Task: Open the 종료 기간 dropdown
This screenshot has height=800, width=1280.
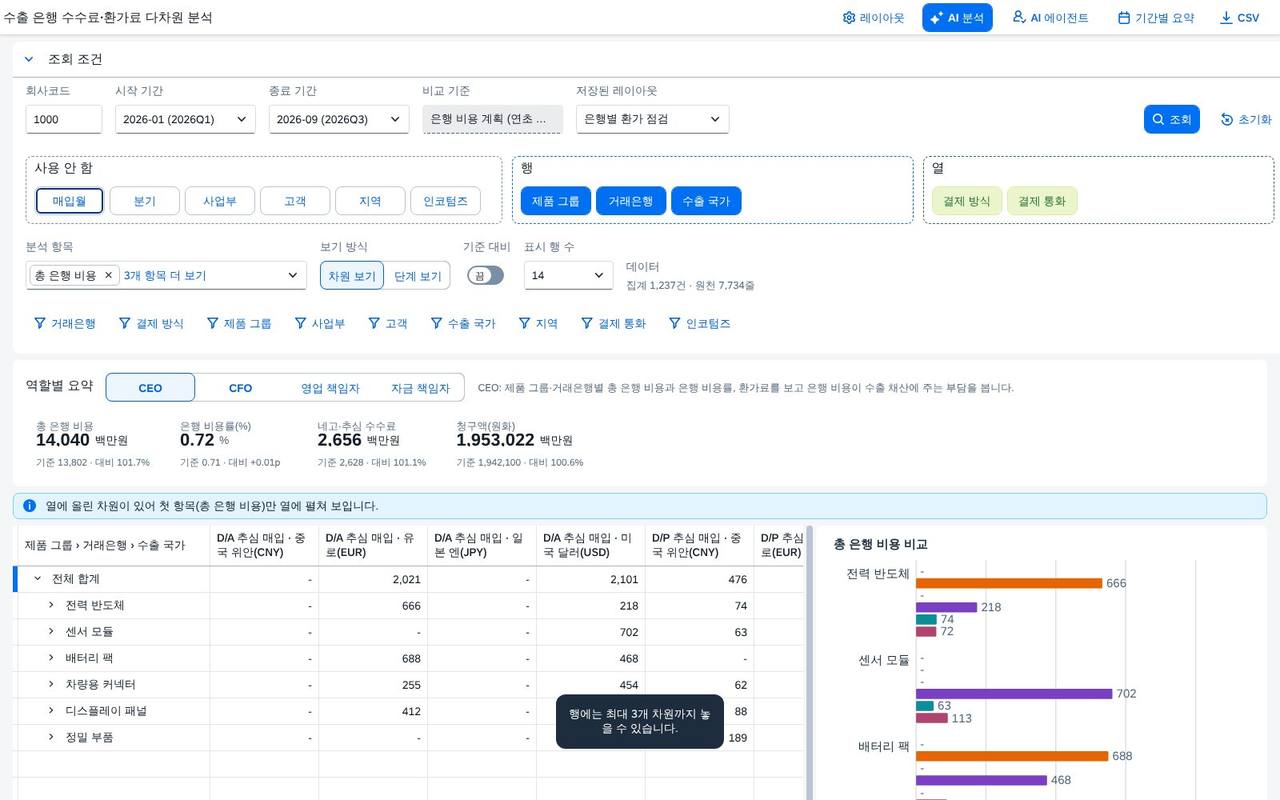Action: point(339,119)
